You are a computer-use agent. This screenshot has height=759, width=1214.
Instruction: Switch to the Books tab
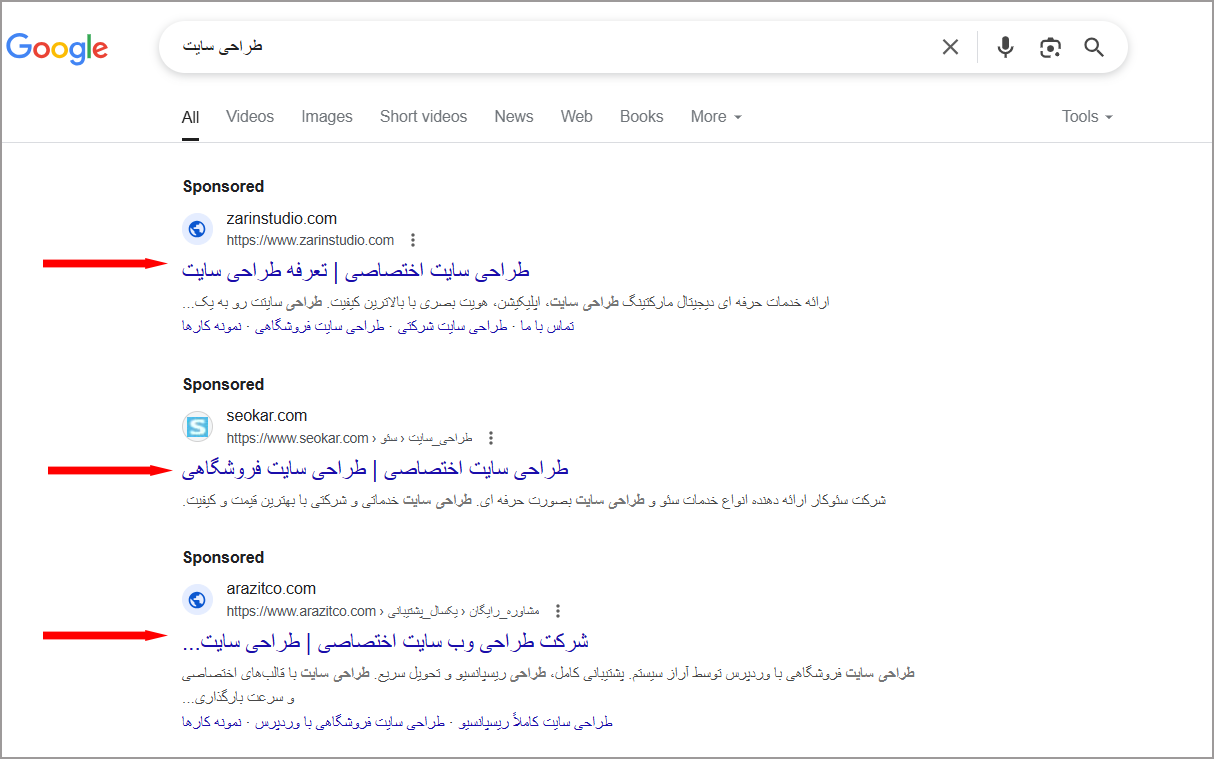click(641, 117)
